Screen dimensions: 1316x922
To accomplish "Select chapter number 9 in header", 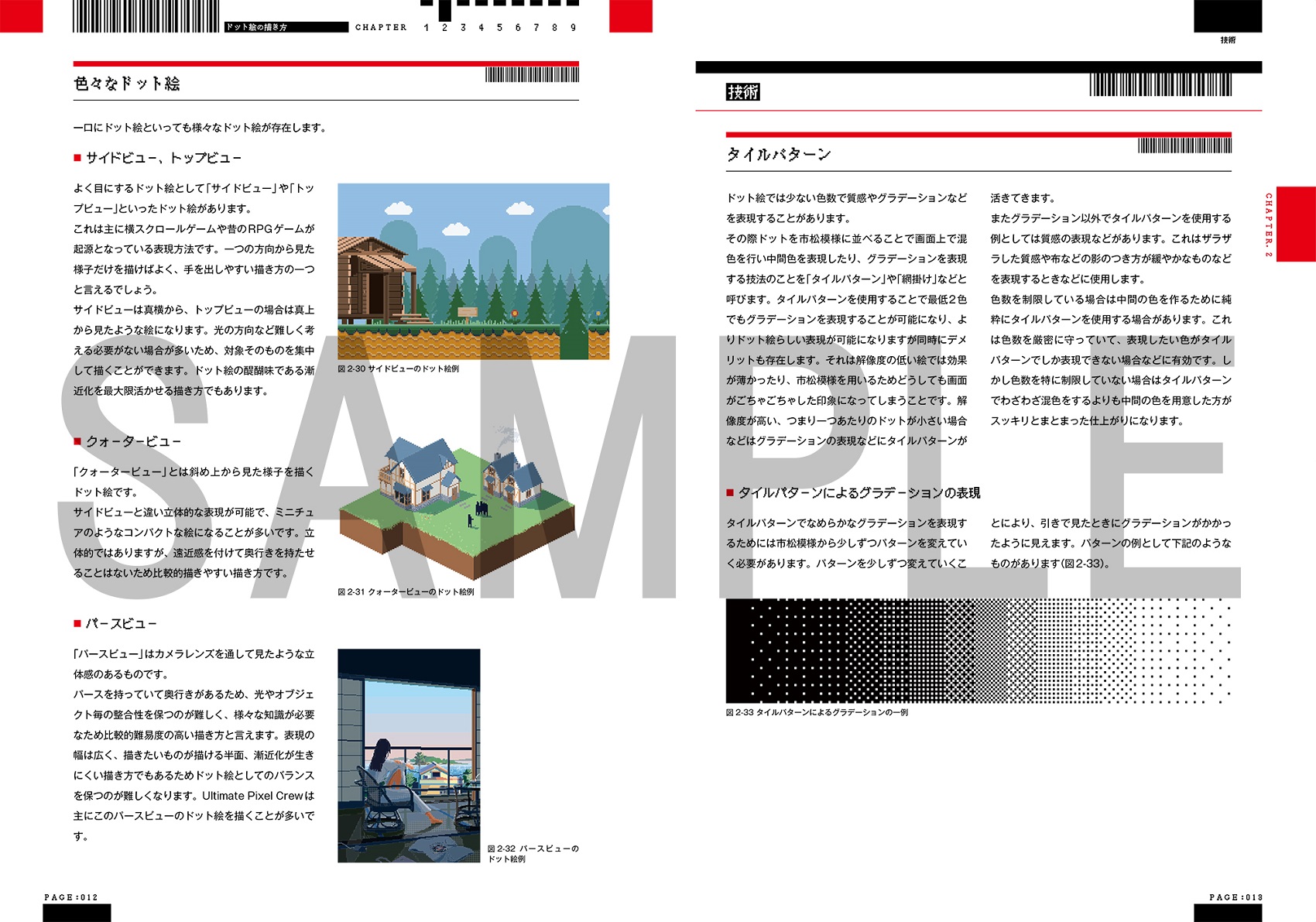I will 573,28.
